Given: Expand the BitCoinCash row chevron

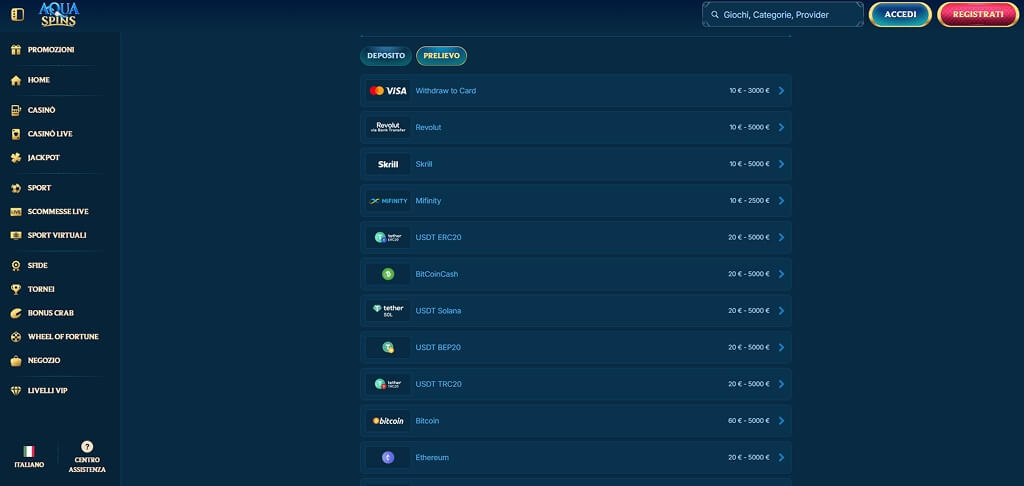Looking at the screenshot, I should tap(781, 274).
